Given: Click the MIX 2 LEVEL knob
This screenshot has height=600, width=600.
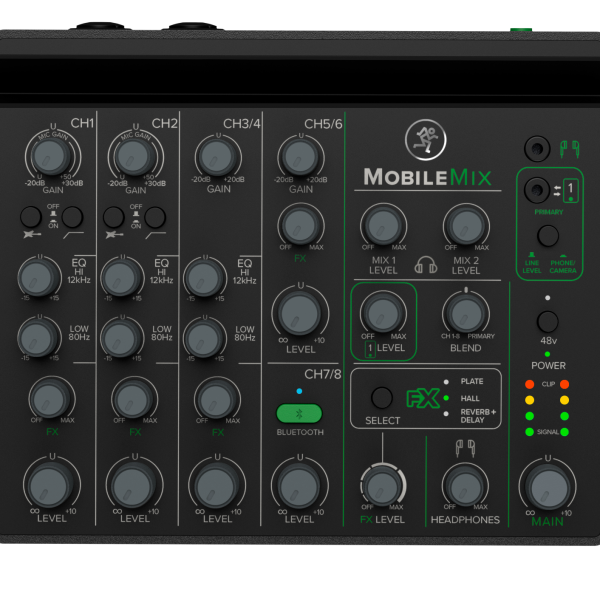Looking at the screenshot, I should click(466, 226).
